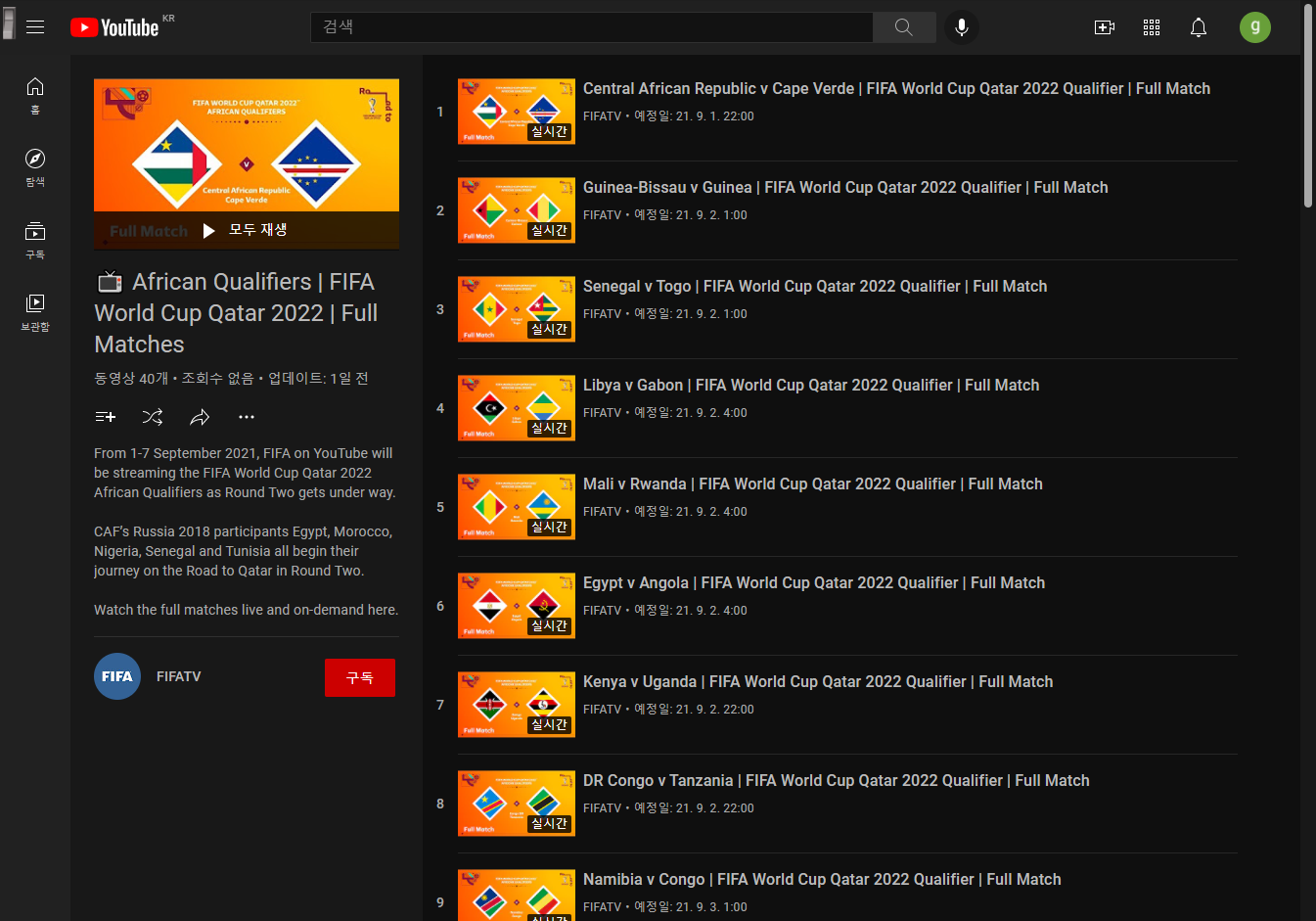Open the YouTube apps grid

[x=1152, y=27]
